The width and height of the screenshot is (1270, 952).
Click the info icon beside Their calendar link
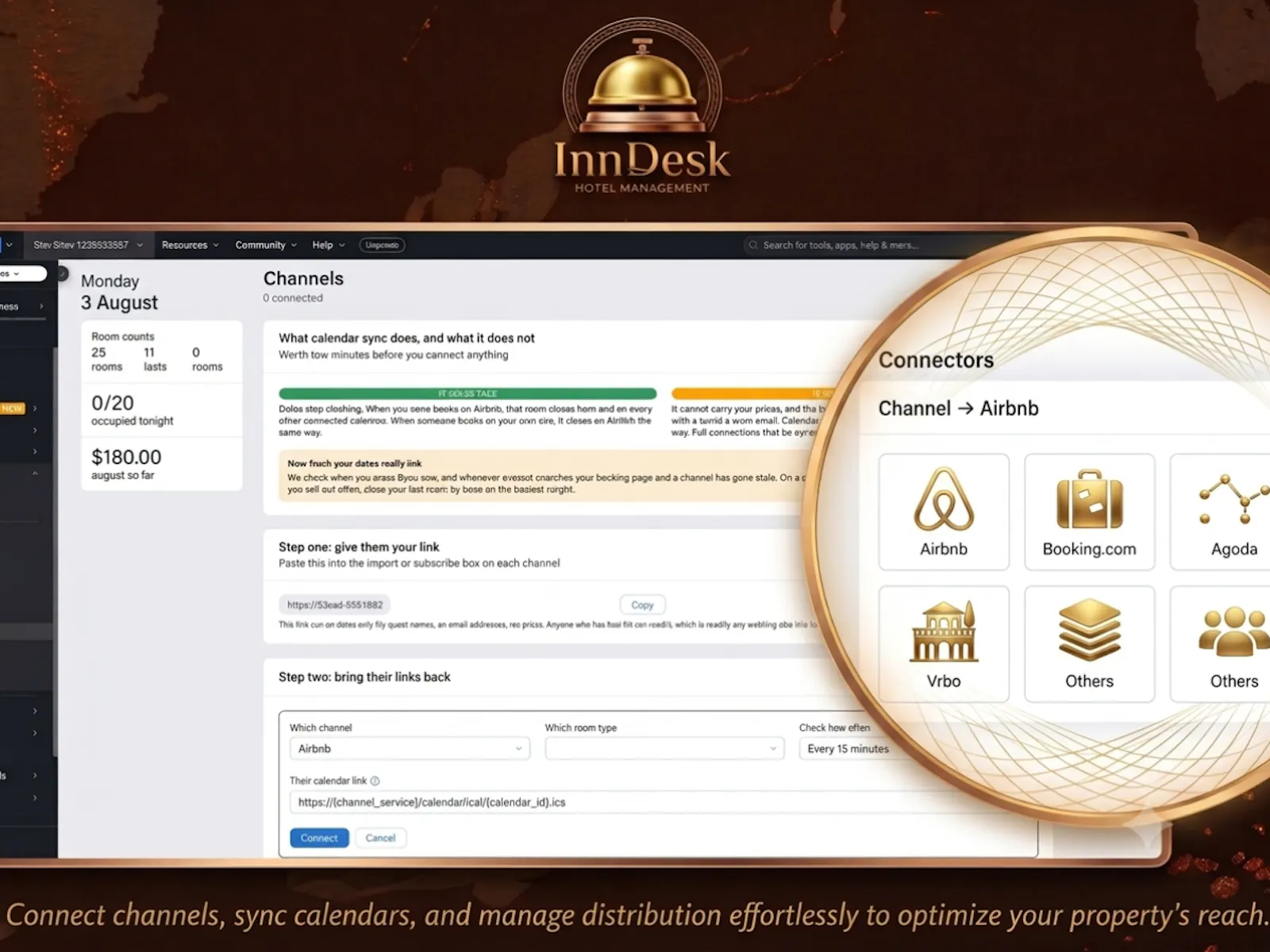pyautogui.click(x=375, y=781)
